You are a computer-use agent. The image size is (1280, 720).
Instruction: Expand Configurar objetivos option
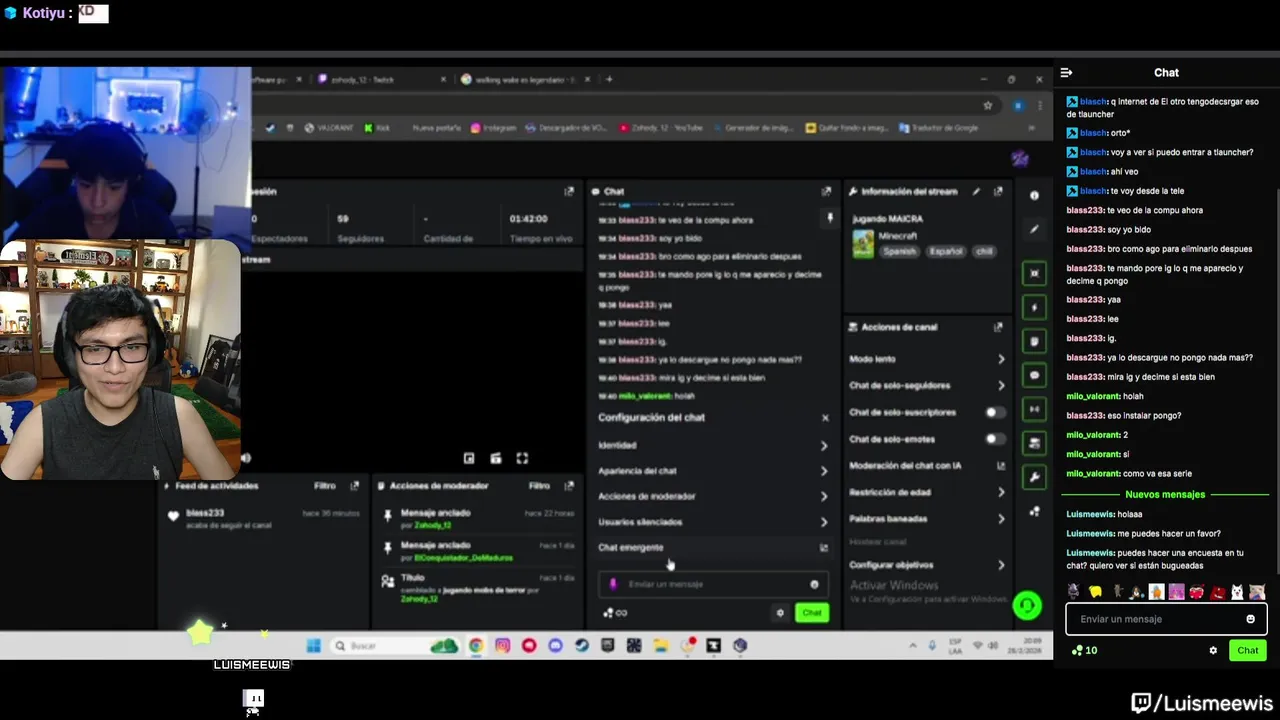pos(927,565)
